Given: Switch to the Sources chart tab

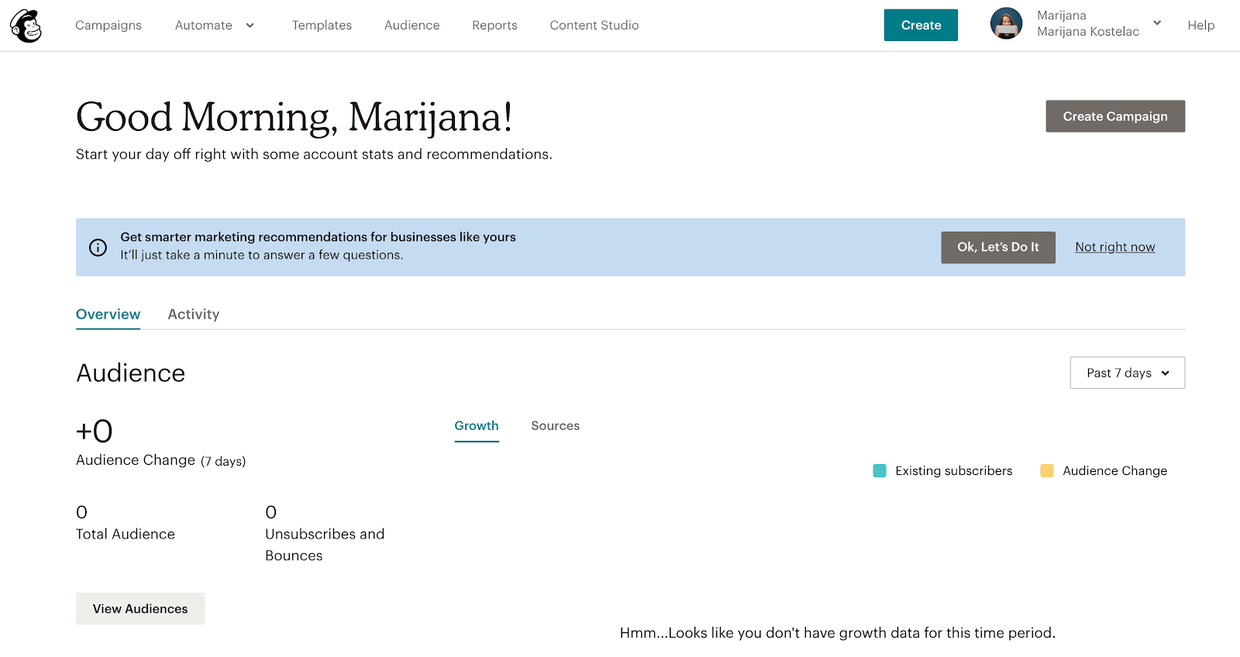Looking at the screenshot, I should click(x=555, y=426).
